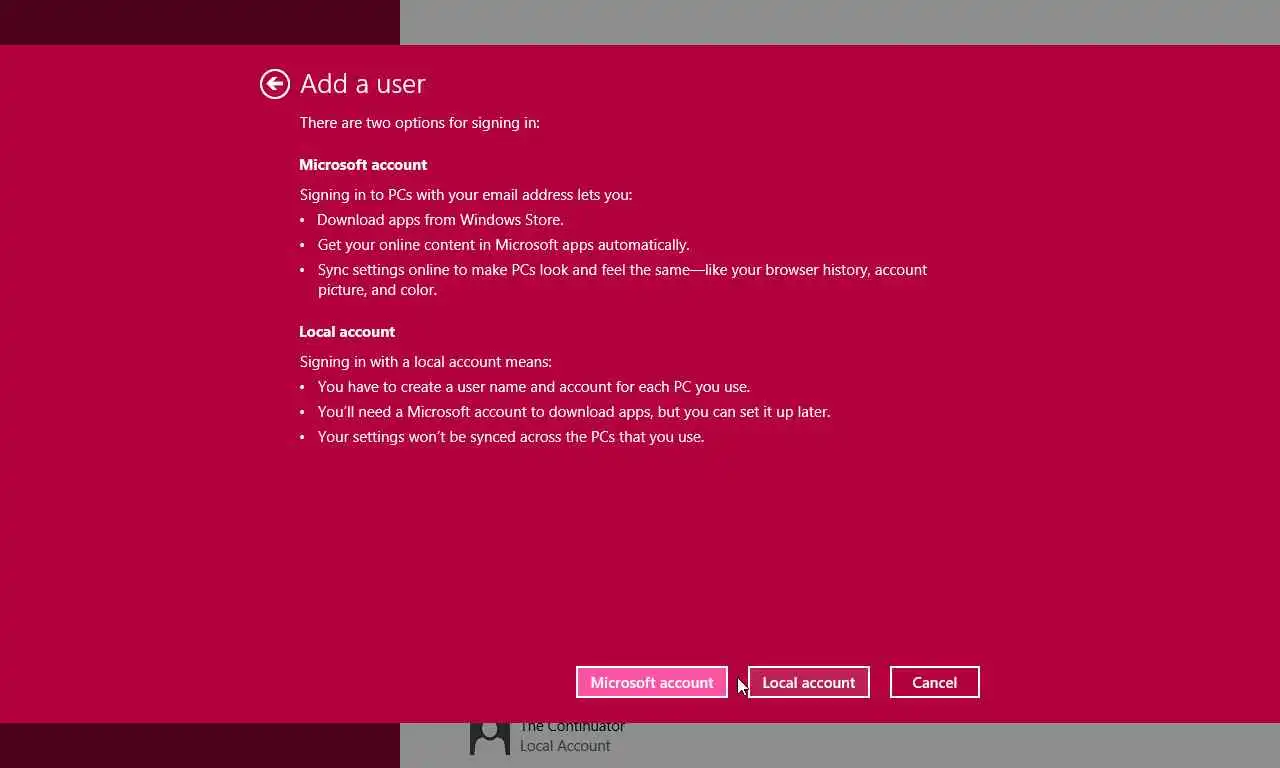Click "There are two options for signing in" text

(x=420, y=123)
